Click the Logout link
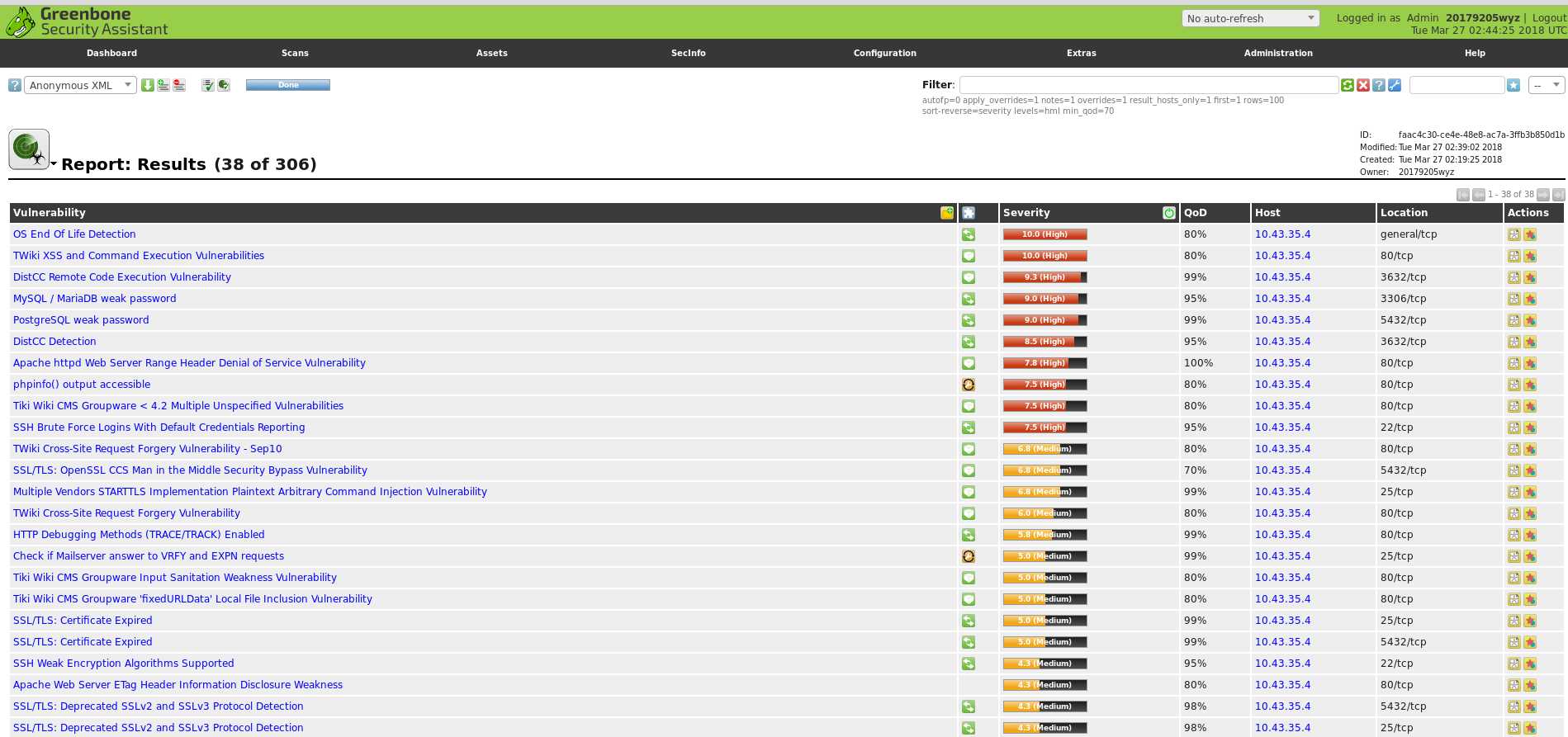This screenshot has width=1568, height=737. coord(1549,17)
